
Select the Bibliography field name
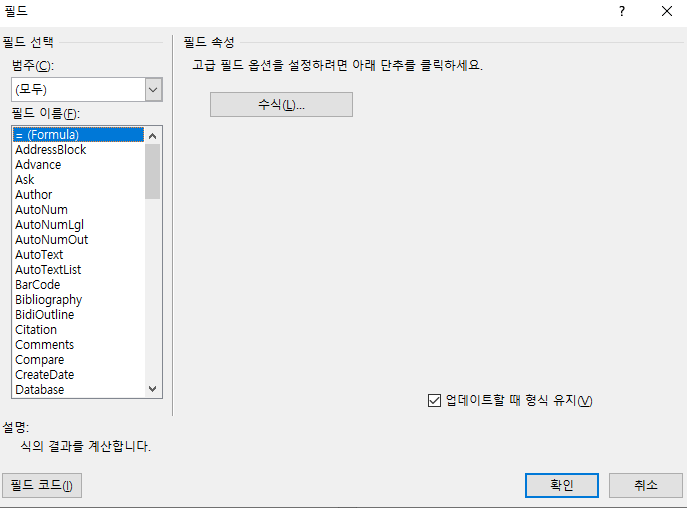(x=48, y=300)
